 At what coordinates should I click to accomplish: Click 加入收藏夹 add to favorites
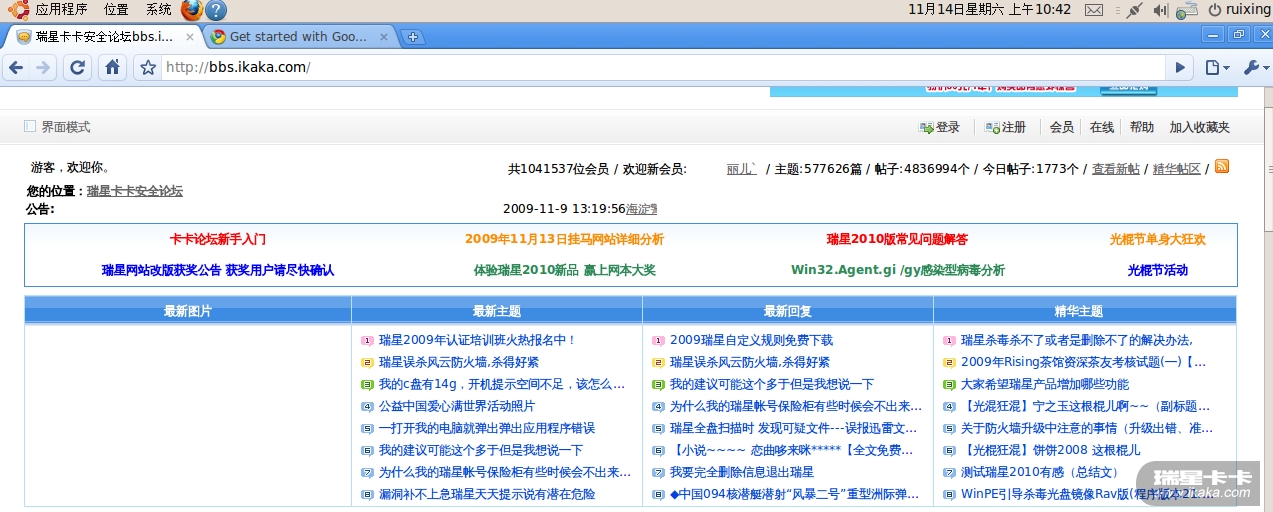pyautogui.click(x=1199, y=127)
